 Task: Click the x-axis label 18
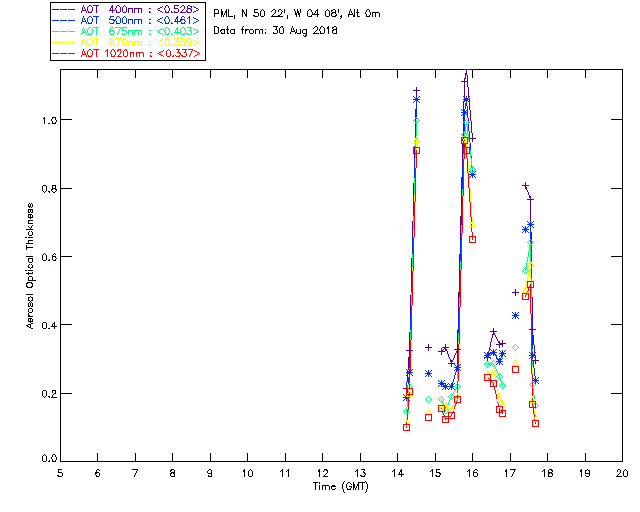coord(547,473)
